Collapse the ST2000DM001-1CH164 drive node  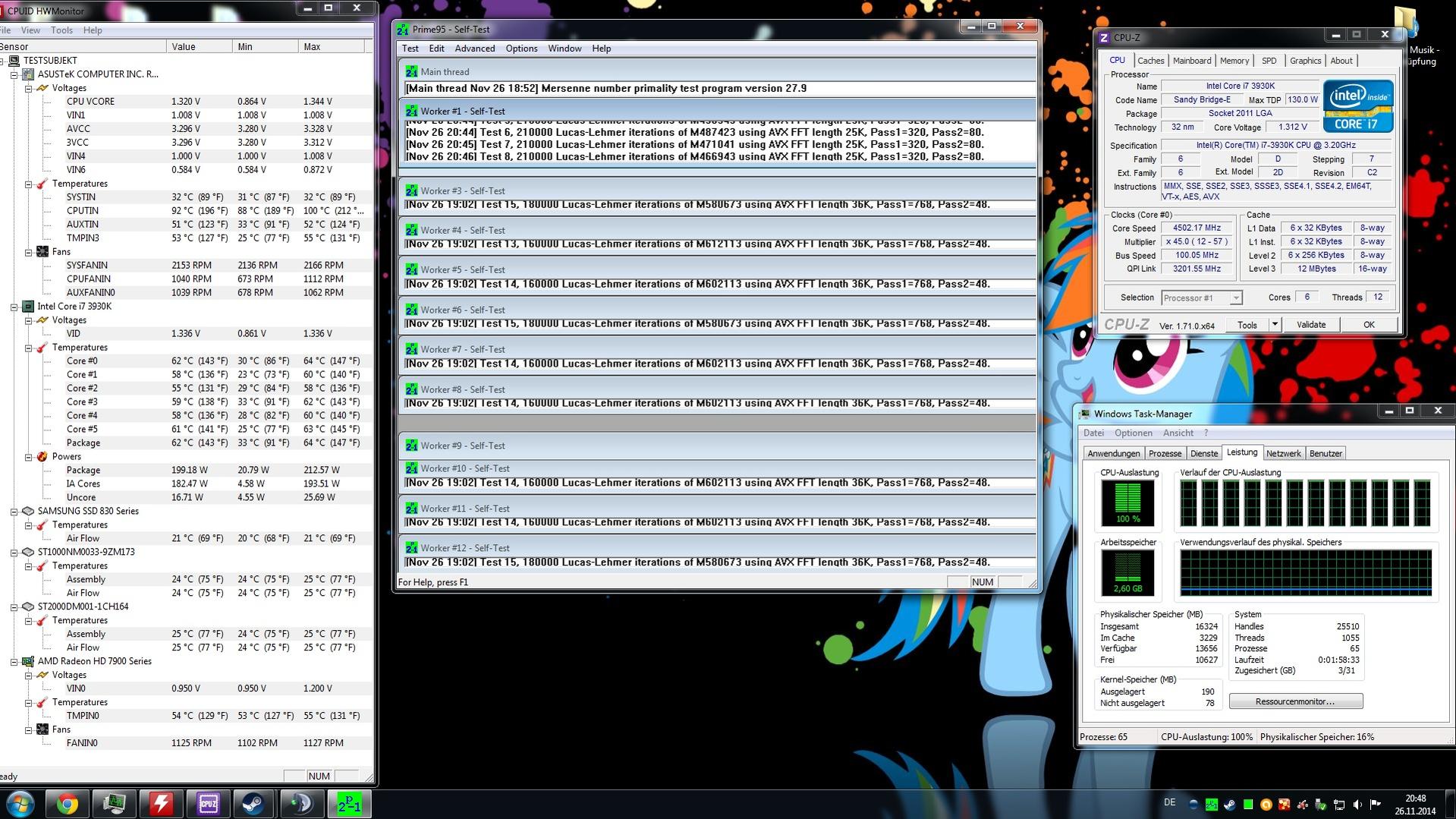14,607
